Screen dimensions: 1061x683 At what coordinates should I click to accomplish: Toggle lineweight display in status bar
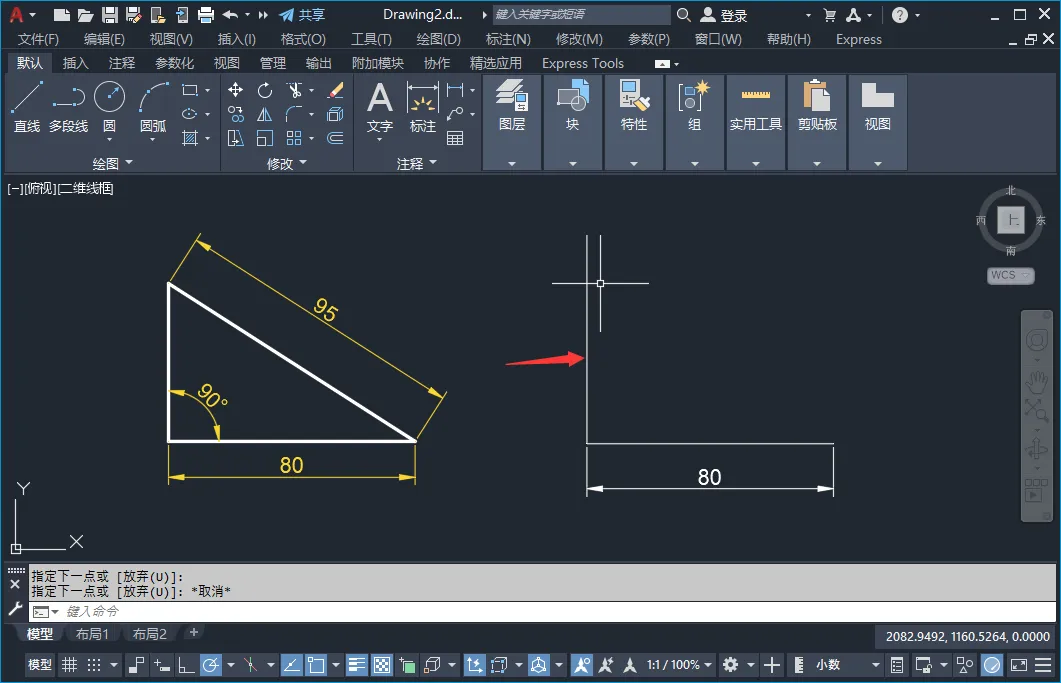(x=357, y=665)
